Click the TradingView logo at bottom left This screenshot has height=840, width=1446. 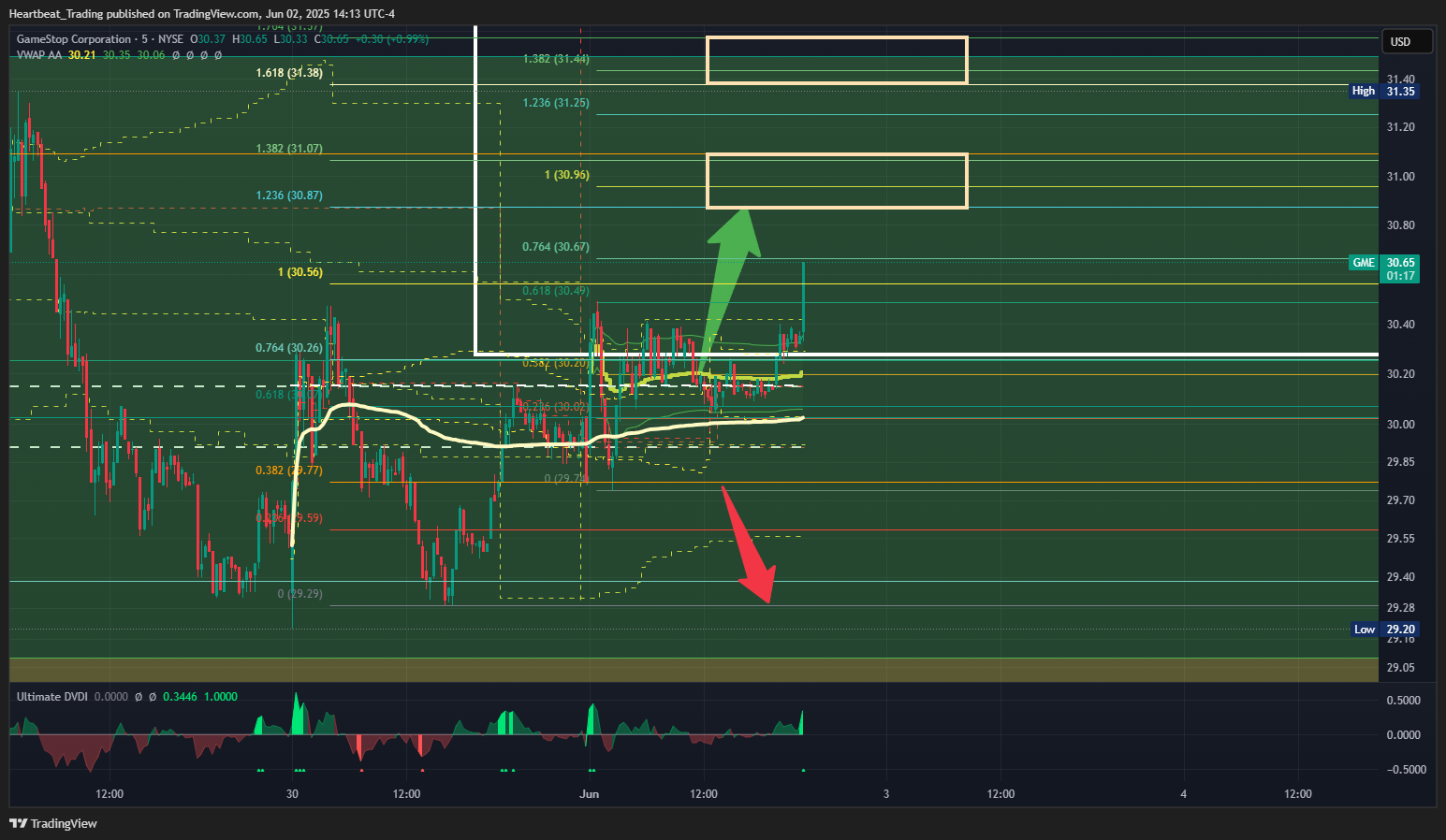tap(53, 823)
